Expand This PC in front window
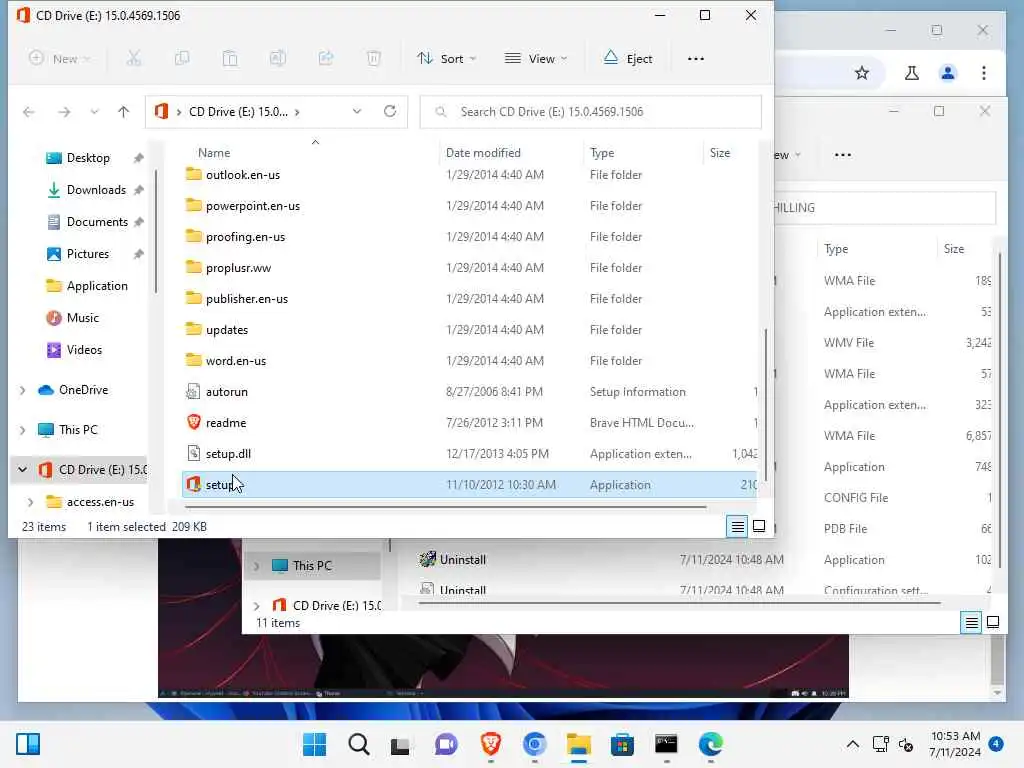 [x=23, y=430]
